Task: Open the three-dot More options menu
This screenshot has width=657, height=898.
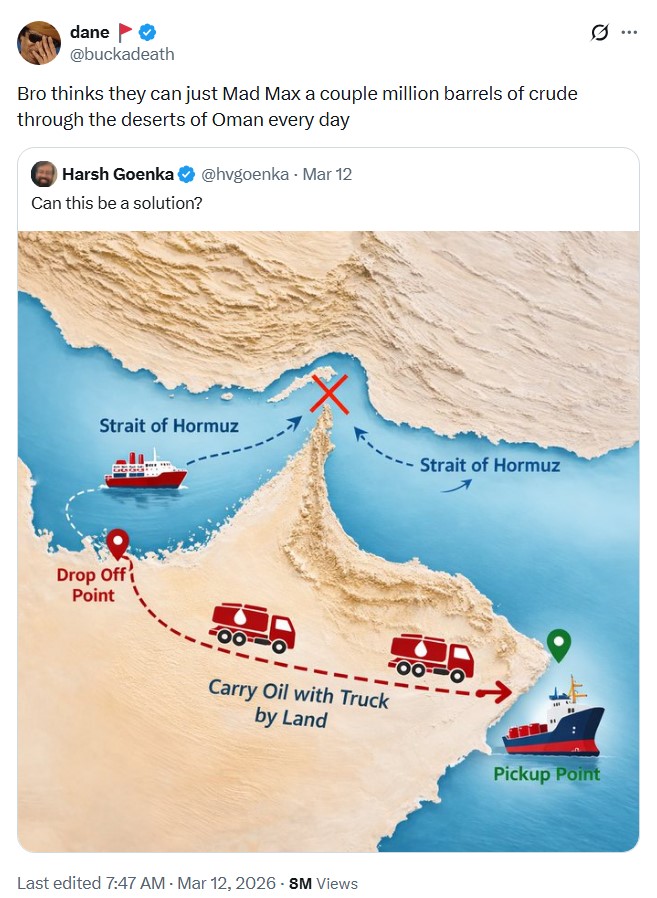Action: 629,33
